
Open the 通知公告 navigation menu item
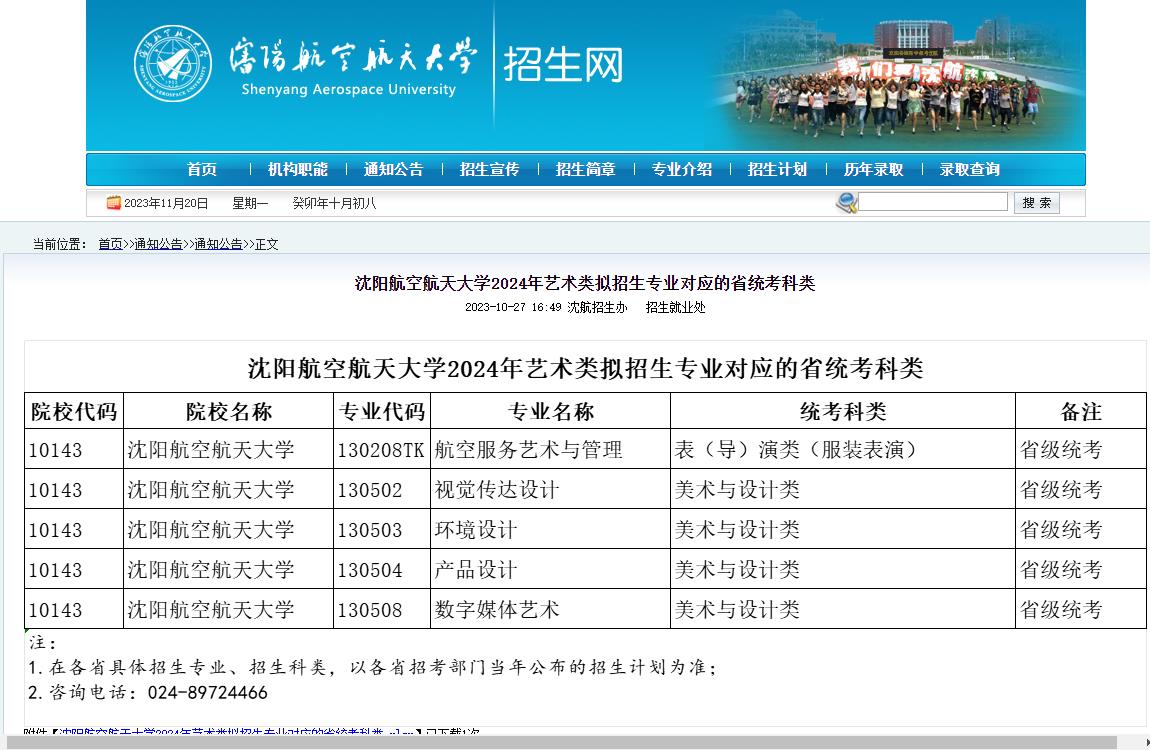pos(394,169)
